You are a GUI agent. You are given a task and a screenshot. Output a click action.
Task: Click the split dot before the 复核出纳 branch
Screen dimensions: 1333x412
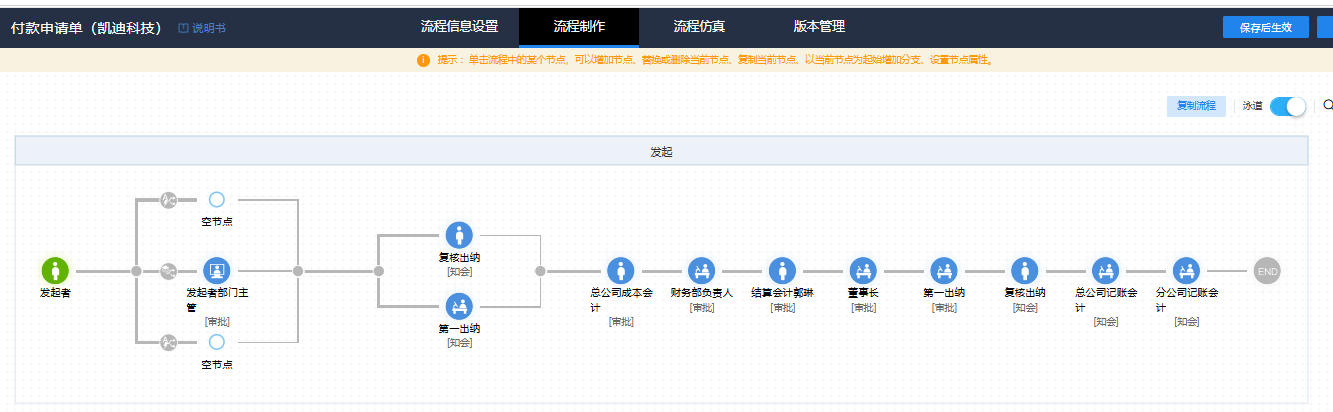tap(378, 270)
